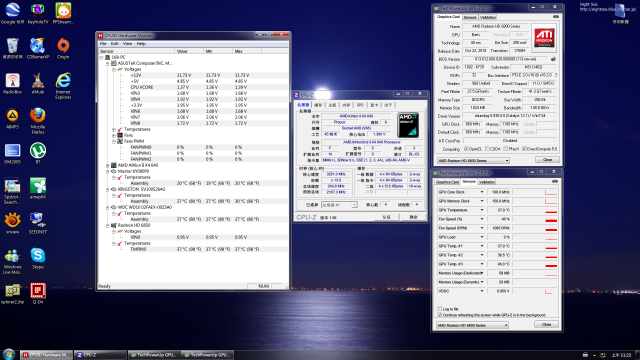
Task: Click Close in the GPU-Z Sensors window
Action: point(546,324)
